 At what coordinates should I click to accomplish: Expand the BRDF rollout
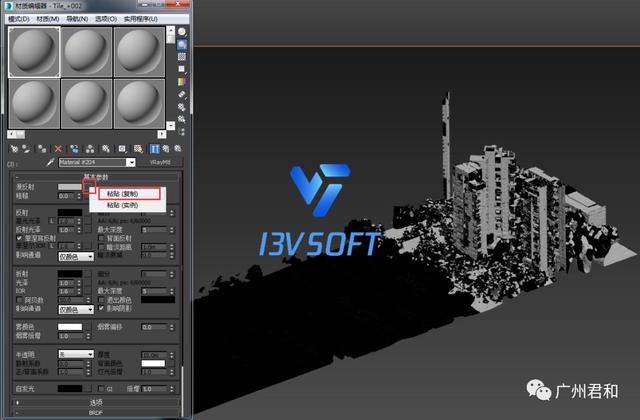click(x=96, y=413)
